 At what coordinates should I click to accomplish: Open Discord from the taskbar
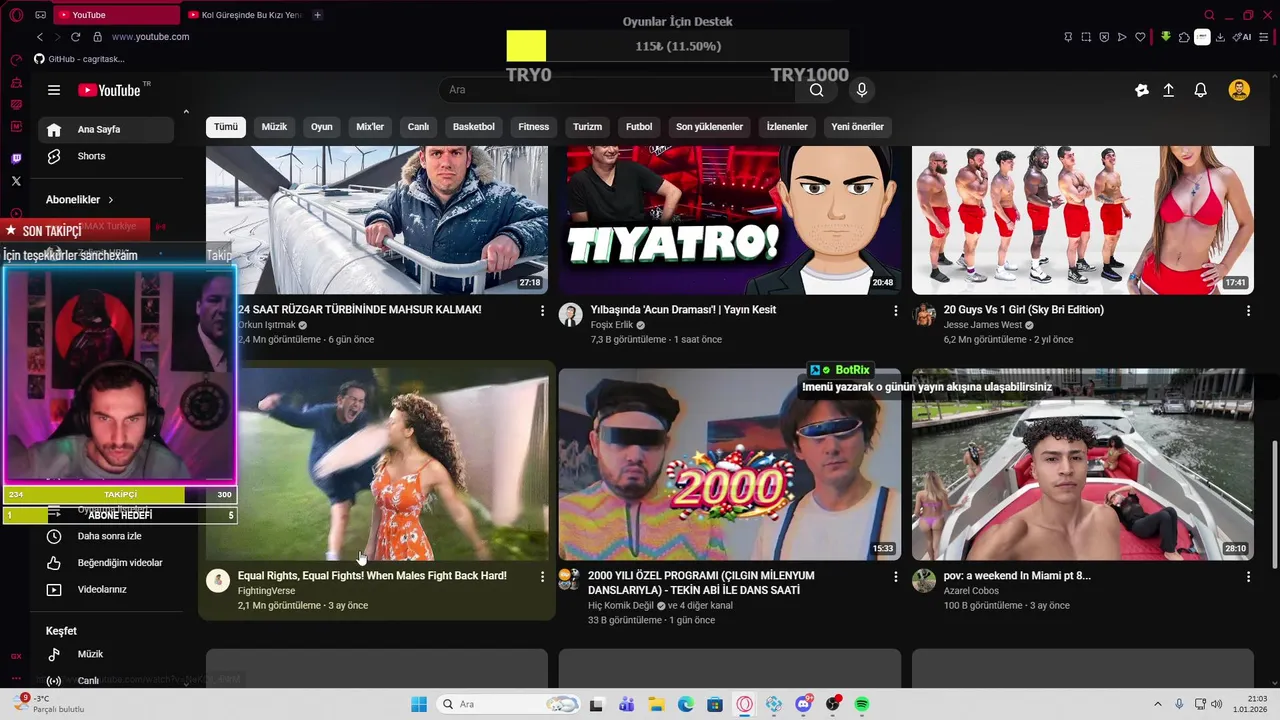coord(803,704)
